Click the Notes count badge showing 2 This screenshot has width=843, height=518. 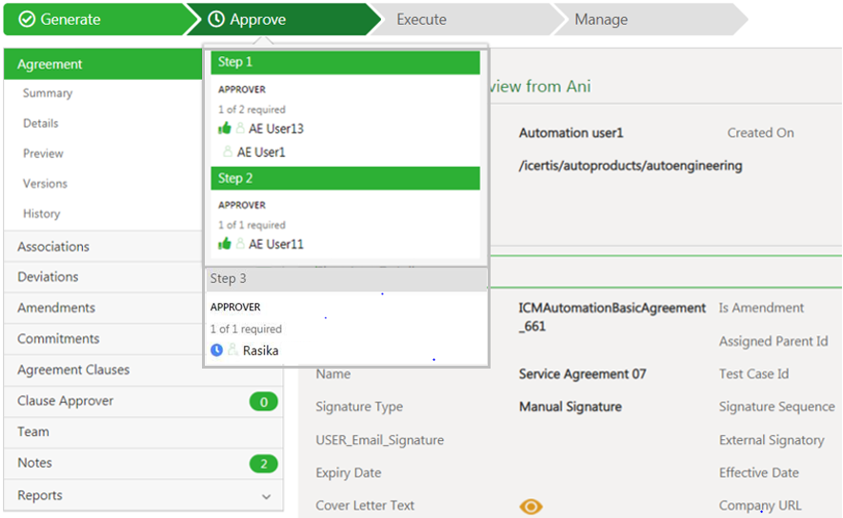click(263, 464)
